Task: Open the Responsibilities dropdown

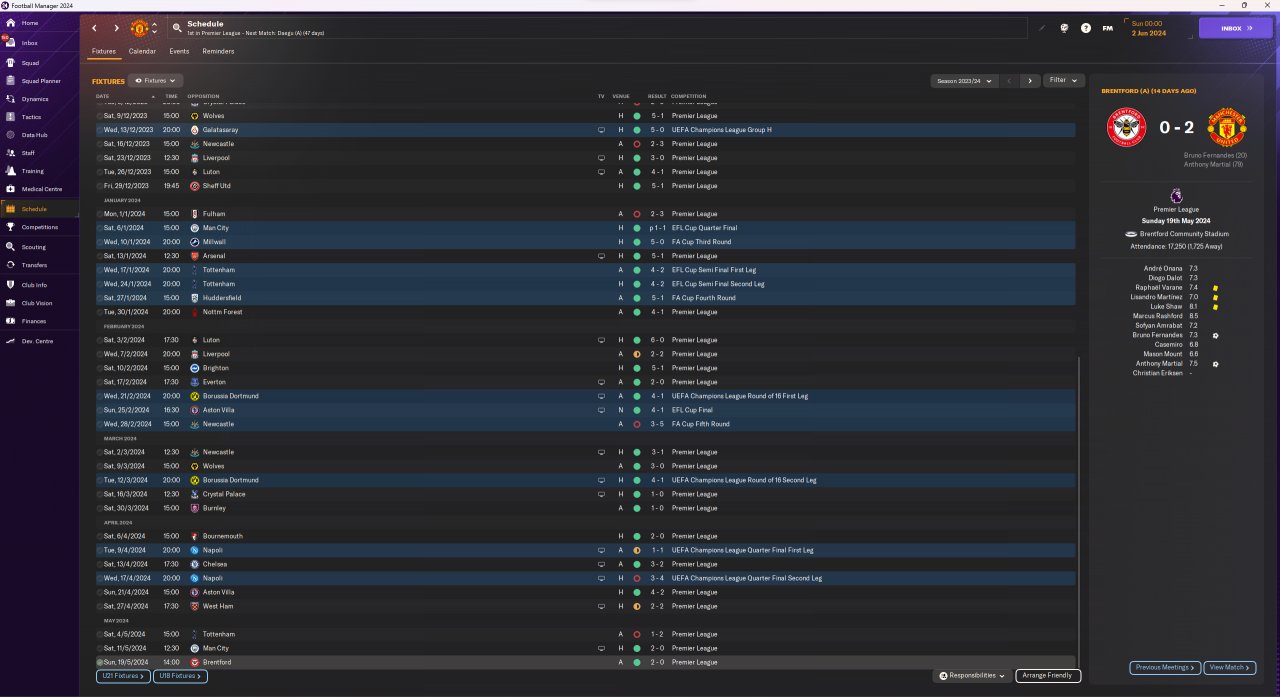Action: click(x=973, y=676)
